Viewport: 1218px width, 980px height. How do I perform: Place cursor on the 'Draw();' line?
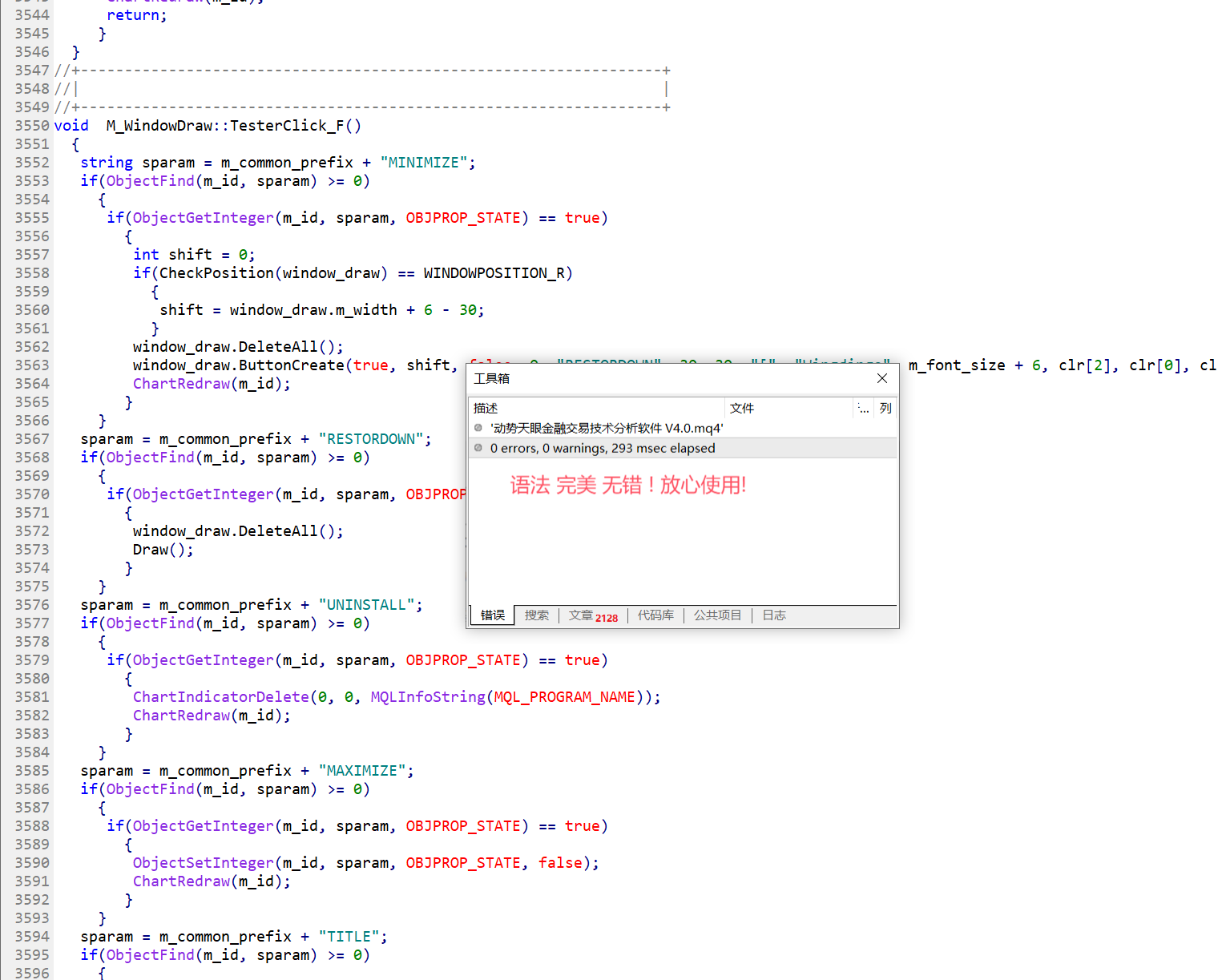pyautogui.click(x=163, y=550)
